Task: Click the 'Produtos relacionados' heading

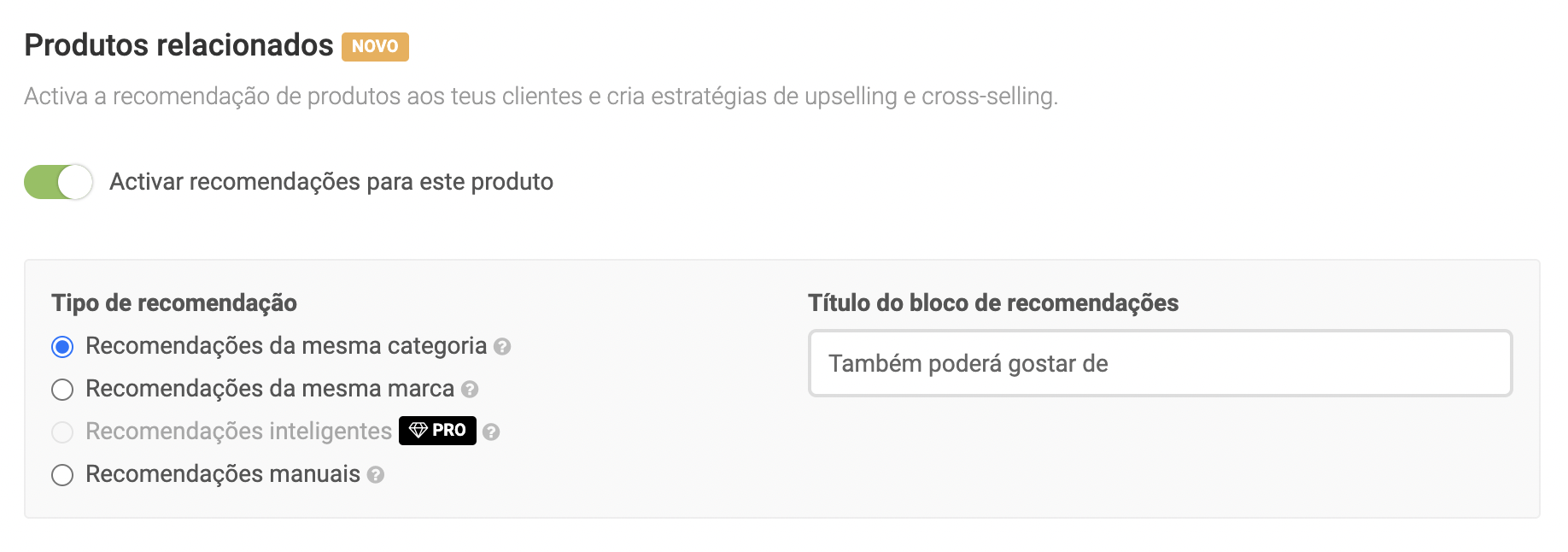Action: [x=178, y=45]
